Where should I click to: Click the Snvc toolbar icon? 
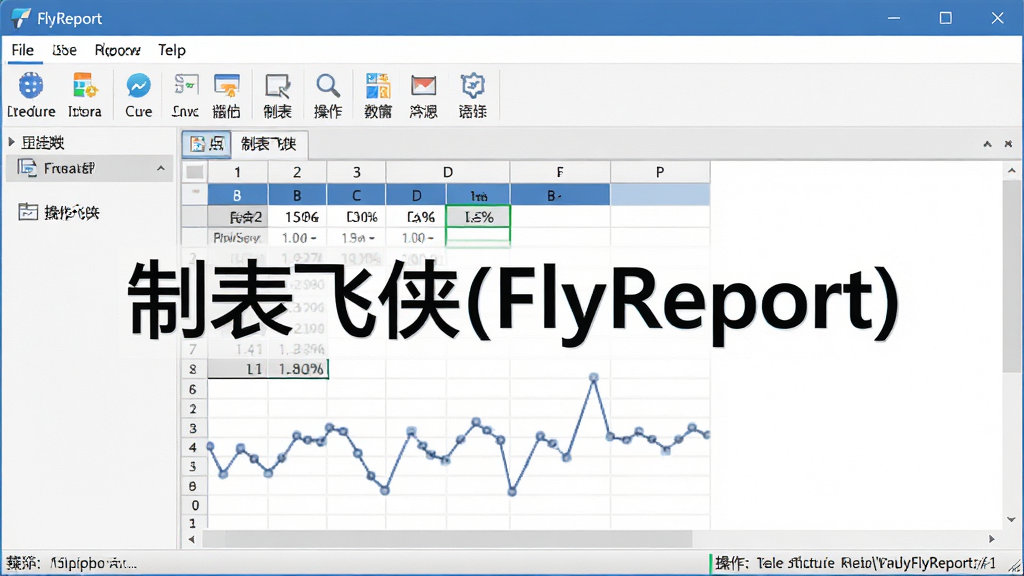click(x=185, y=86)
